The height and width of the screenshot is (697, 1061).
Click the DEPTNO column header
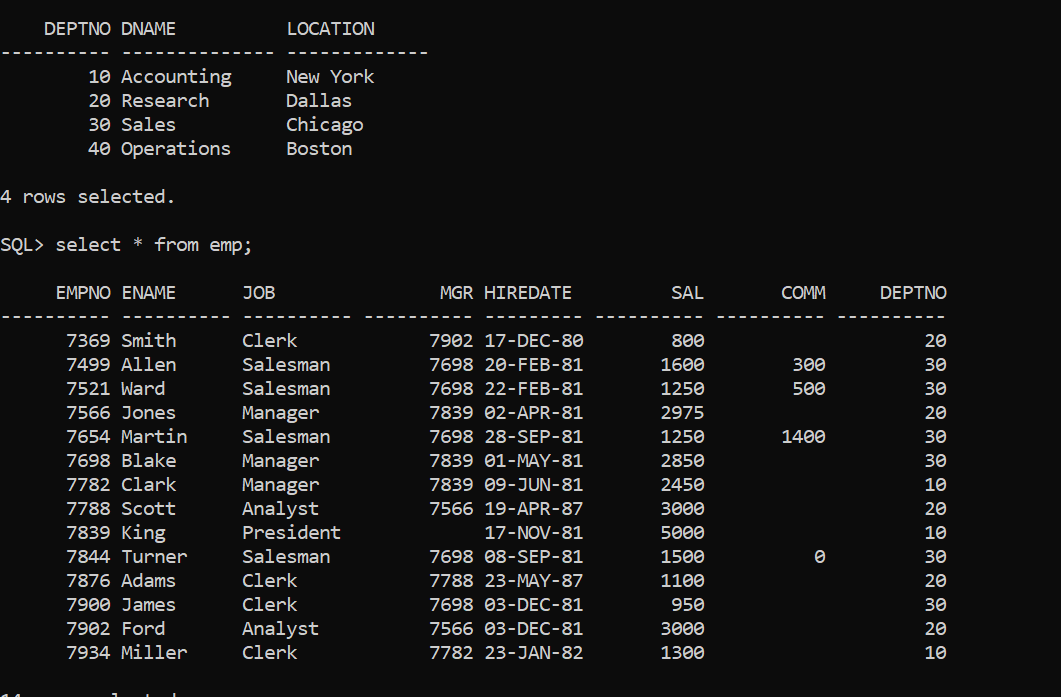point(76,28)
